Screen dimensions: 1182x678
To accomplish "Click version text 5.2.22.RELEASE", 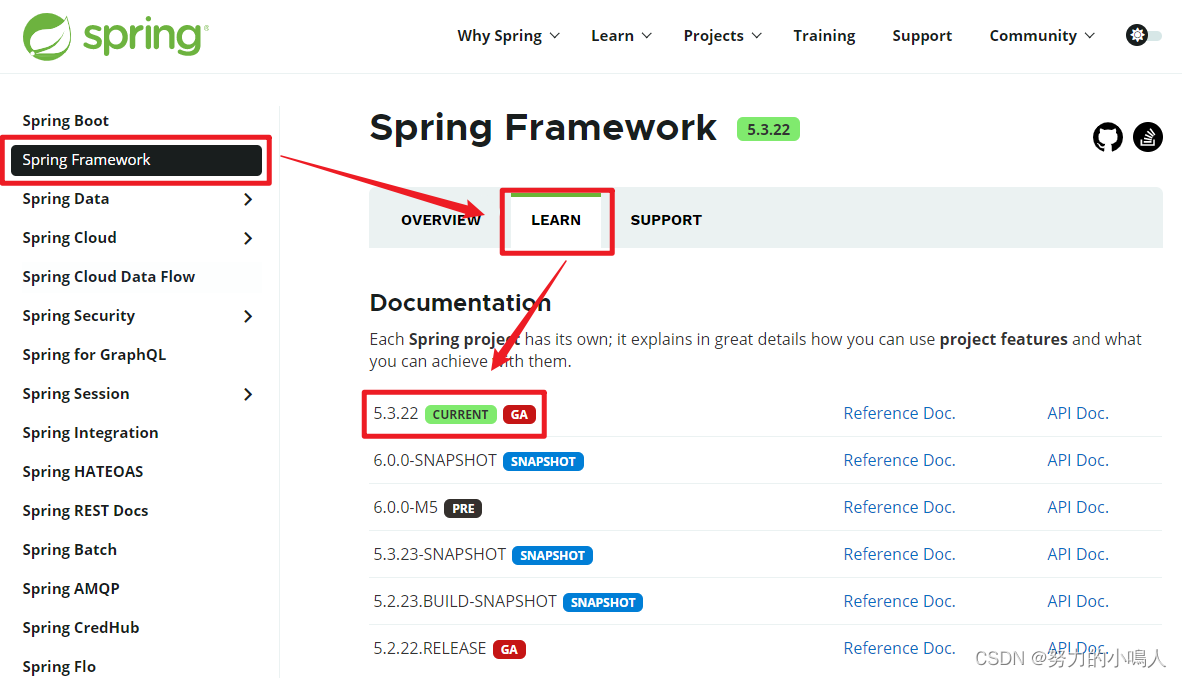I will pyautogui.click(x=430, y=649).
